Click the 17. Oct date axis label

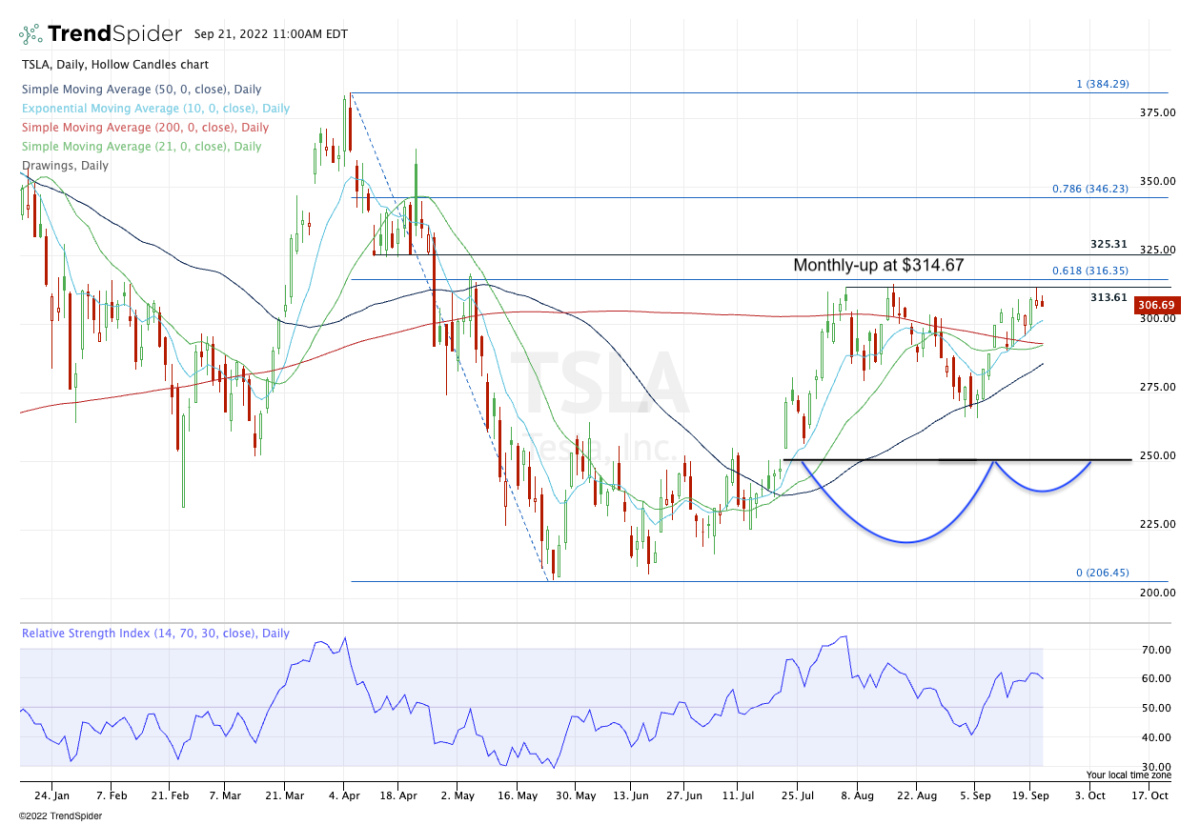pyautogui.click(x=1151, y=796)
